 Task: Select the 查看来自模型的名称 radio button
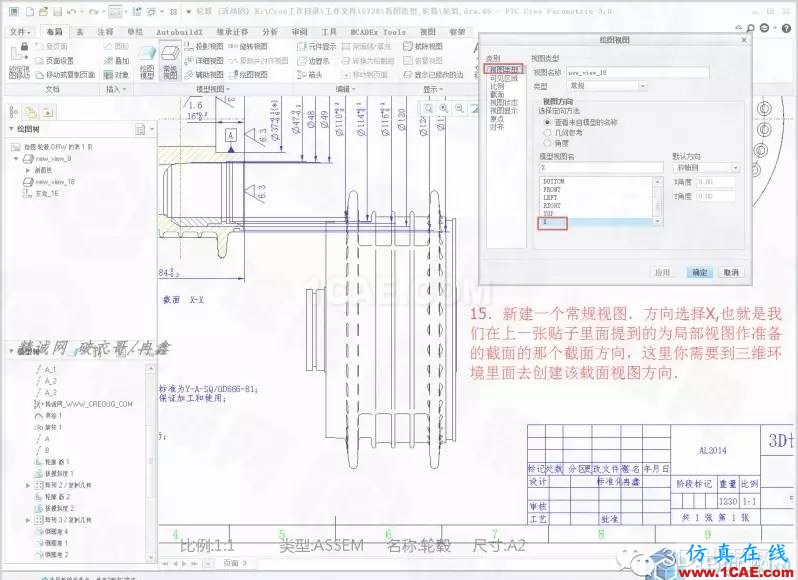point(548,122)
